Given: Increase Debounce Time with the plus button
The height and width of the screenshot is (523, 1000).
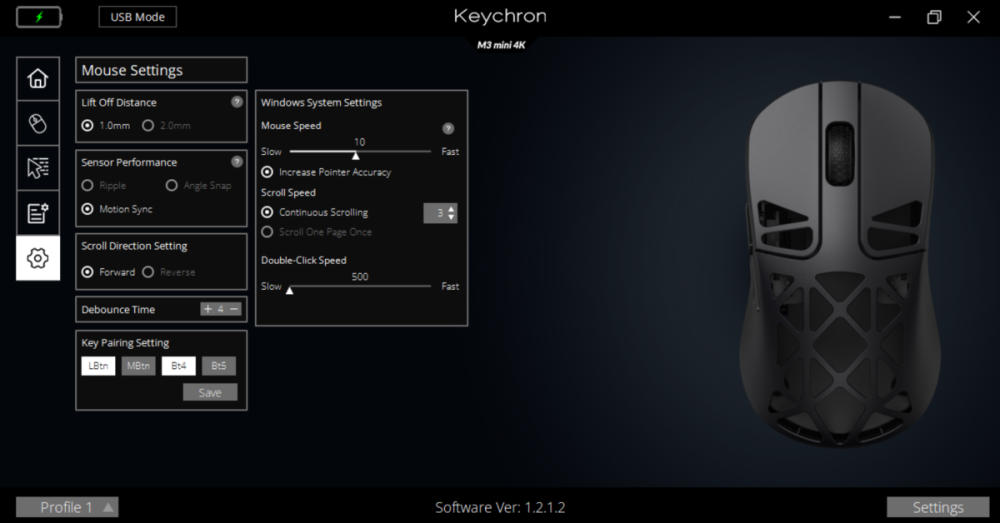Looking at the screenshot, I should (x=207, y=309).
